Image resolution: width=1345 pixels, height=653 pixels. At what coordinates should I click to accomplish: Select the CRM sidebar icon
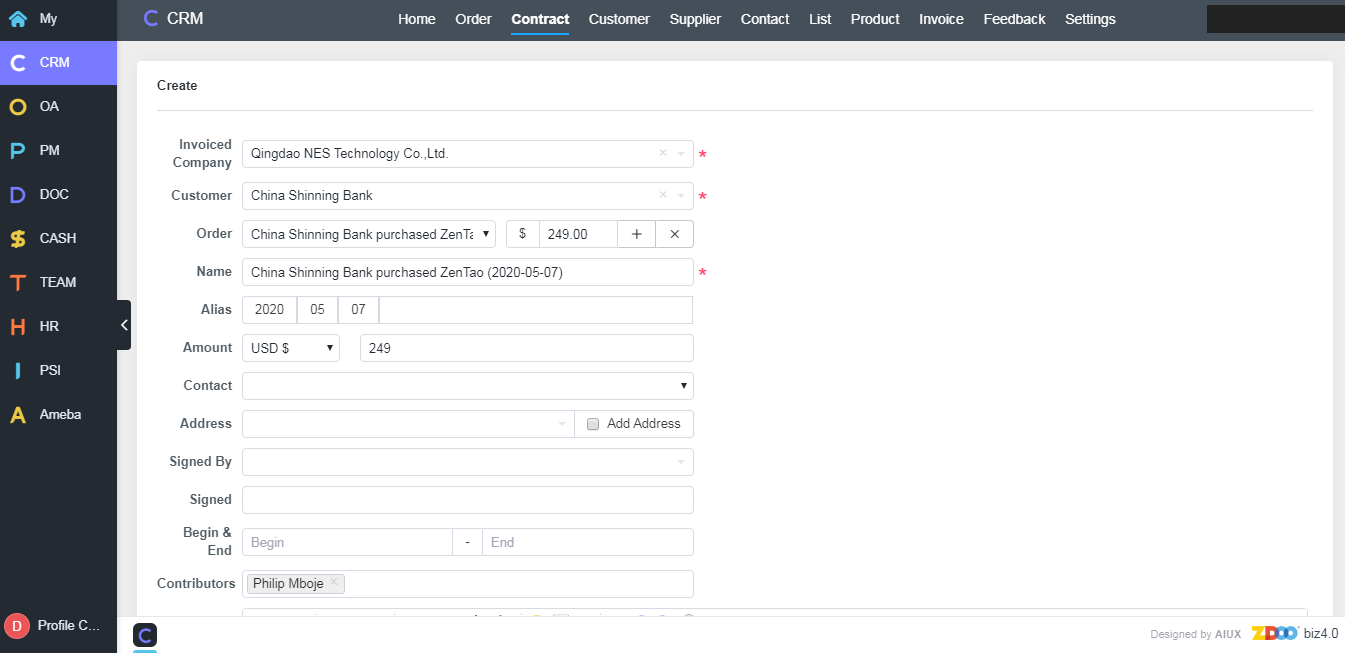pyautogui.click(x=18, y=63)
